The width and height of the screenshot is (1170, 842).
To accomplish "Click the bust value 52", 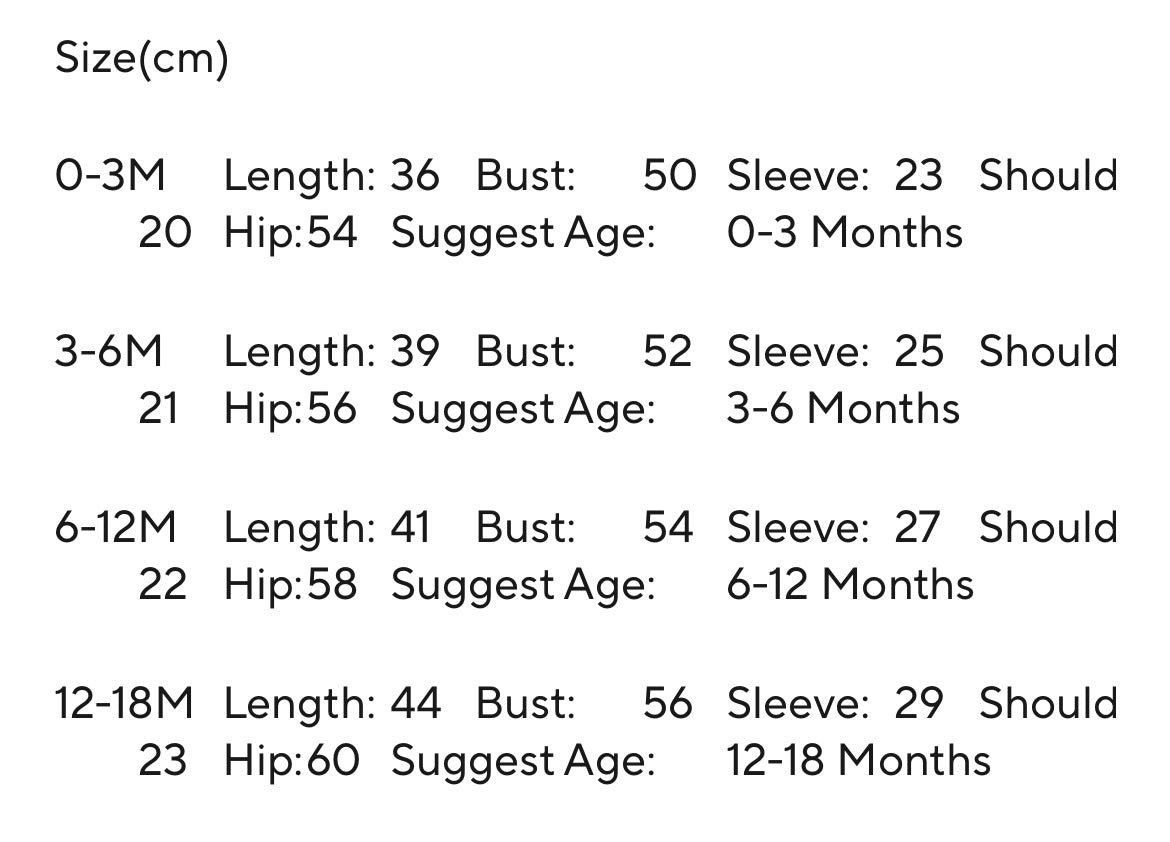I will click(x=667, y=352).
